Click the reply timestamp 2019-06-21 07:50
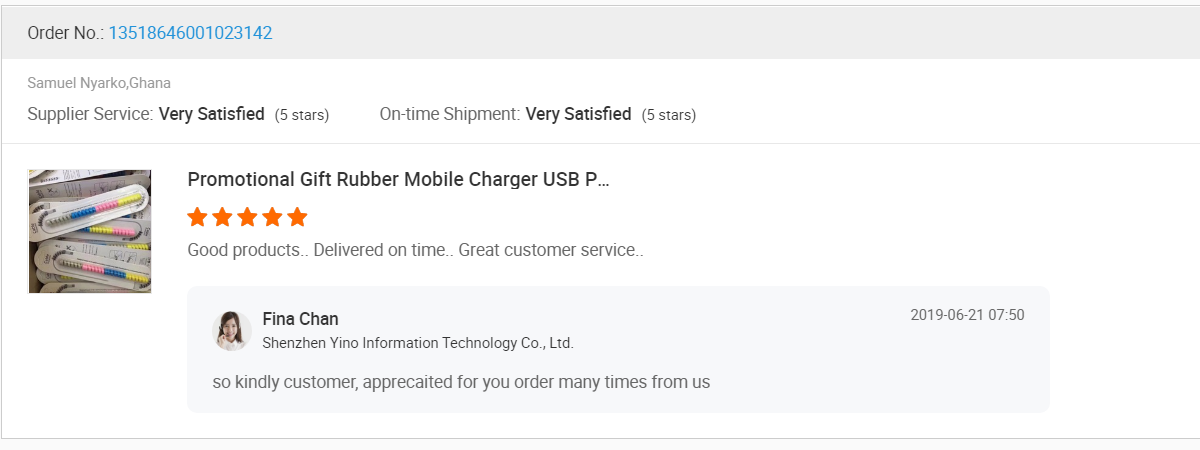 click(x=967, y=315)
